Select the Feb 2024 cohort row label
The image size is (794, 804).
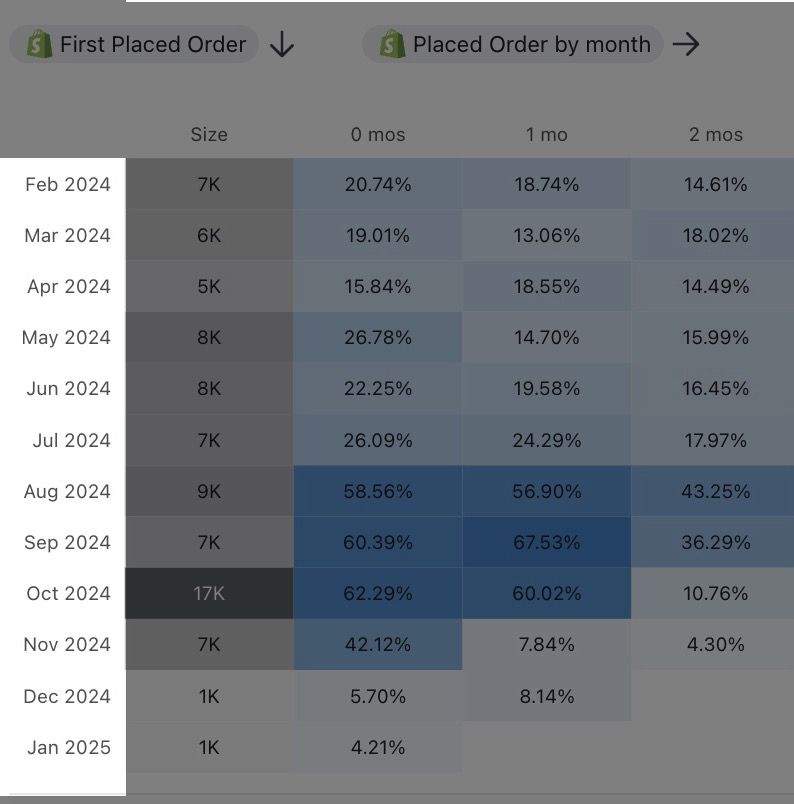68,184
